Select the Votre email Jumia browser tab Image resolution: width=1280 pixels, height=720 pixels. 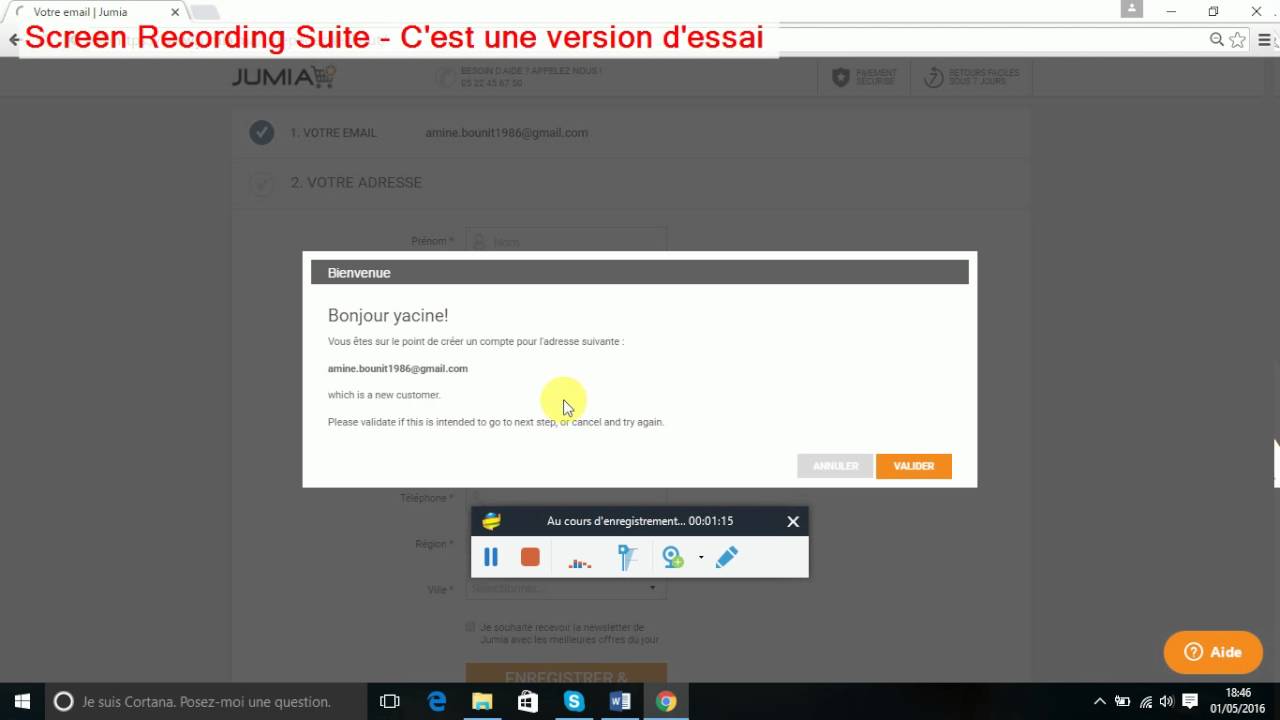click(93, 12)
